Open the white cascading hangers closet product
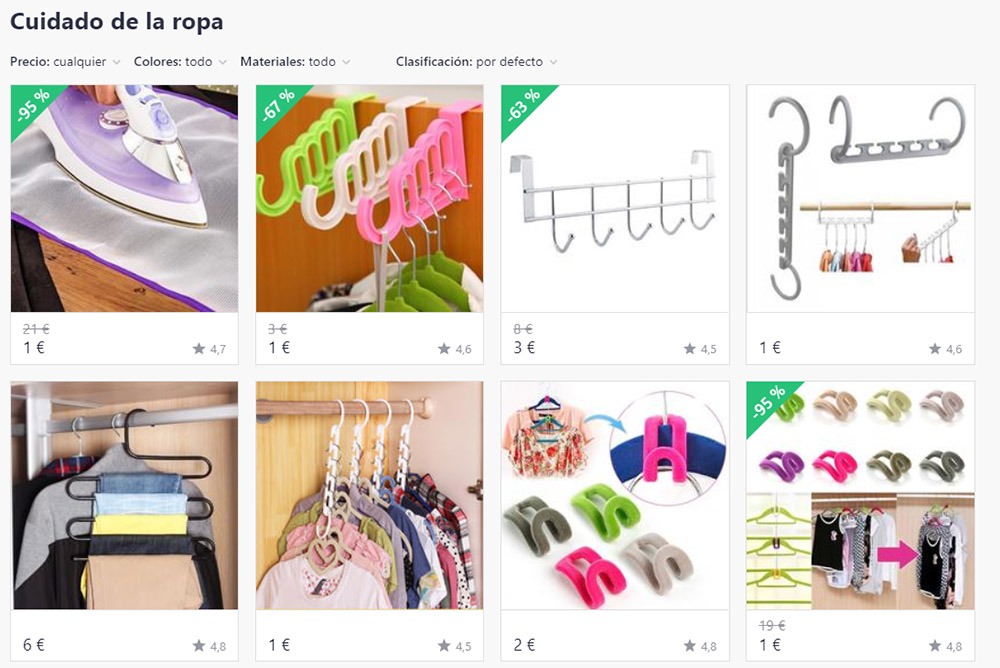Screen dimensions: 1000x668 tap(369, 496)
